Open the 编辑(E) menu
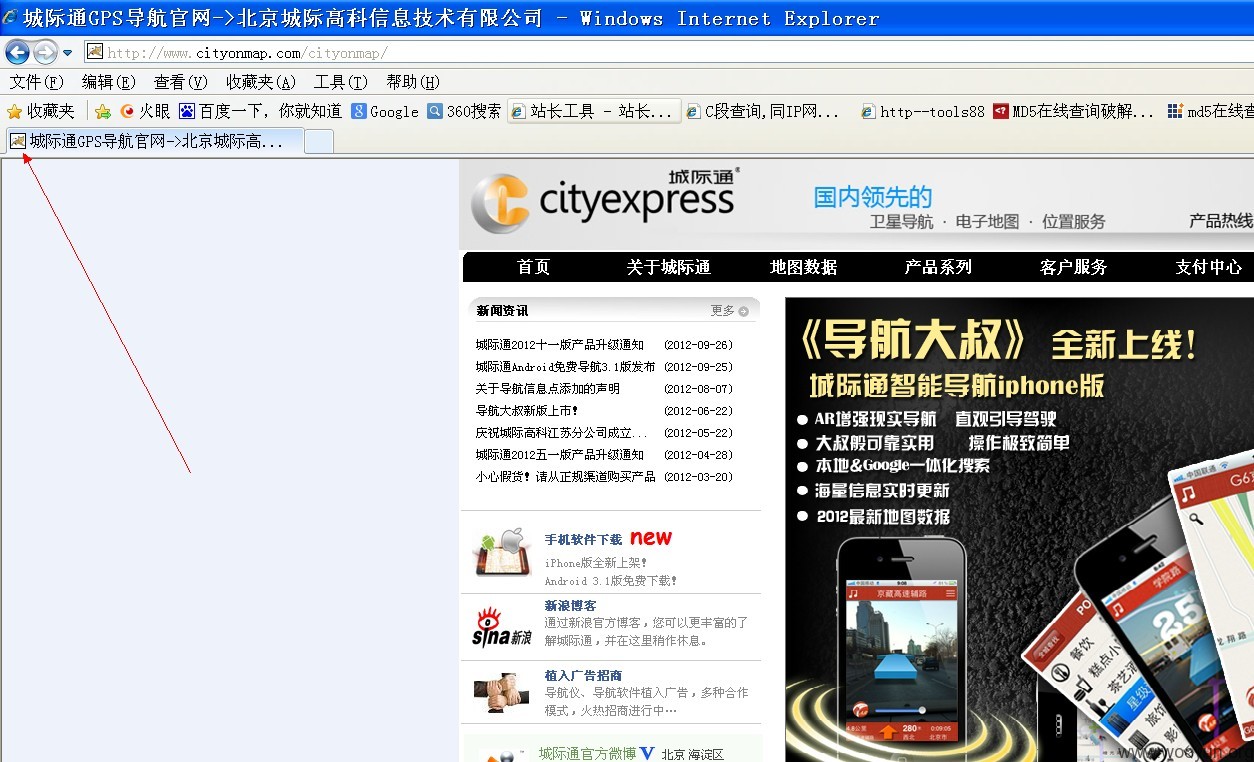The height and width of the screenshot is (762, 1254). tap(108, 82)
